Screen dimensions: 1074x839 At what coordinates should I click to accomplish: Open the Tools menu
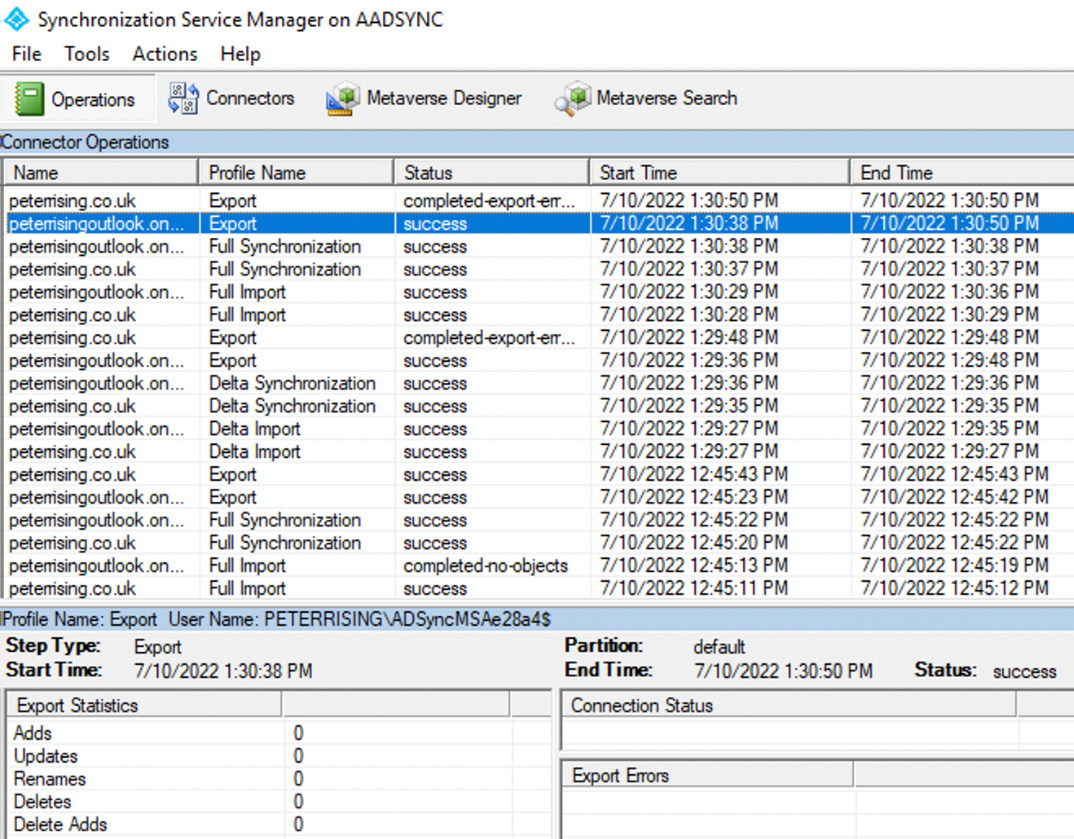[x=87, y=54]
